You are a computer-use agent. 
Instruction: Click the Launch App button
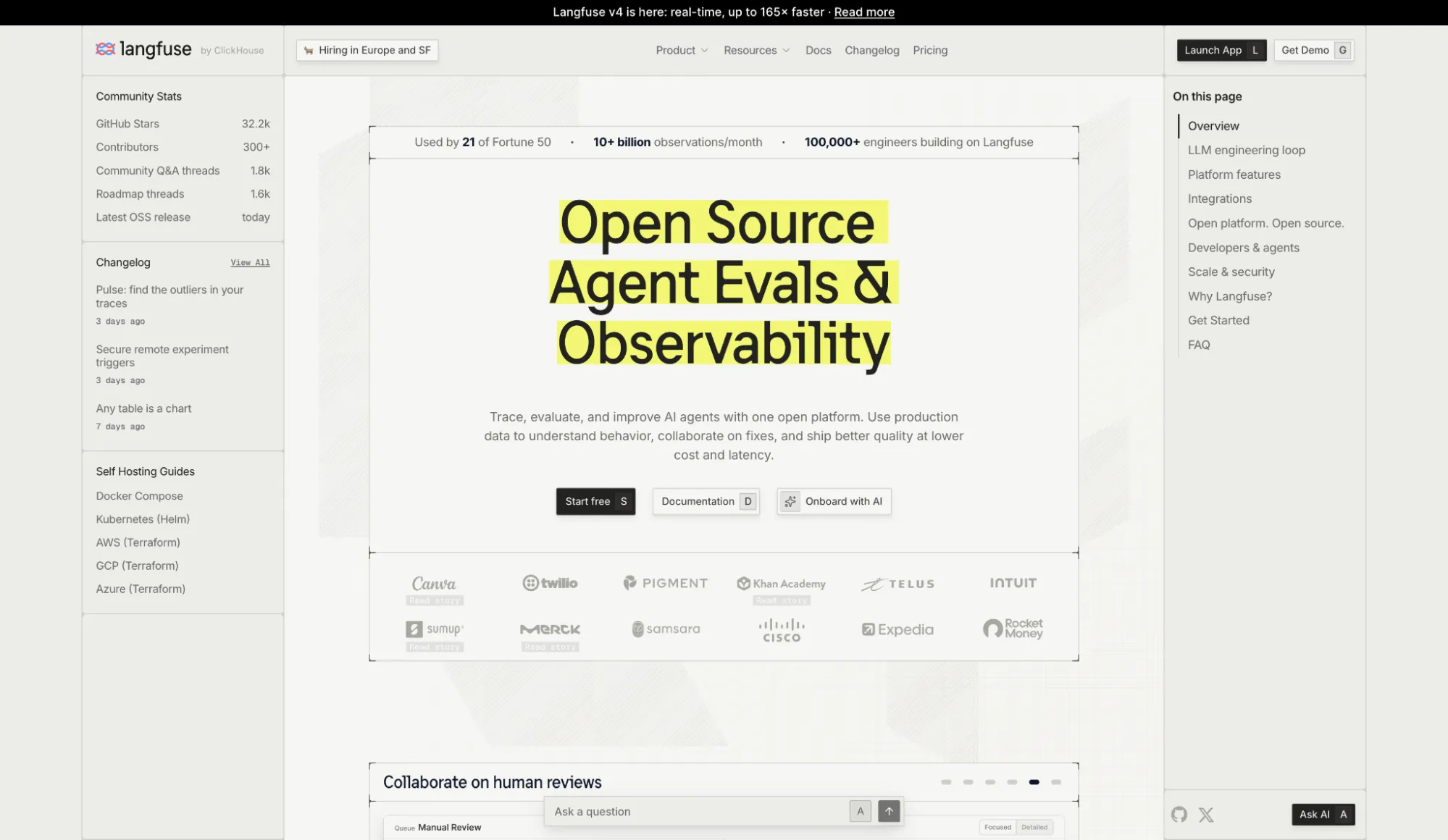point(1221,50)
